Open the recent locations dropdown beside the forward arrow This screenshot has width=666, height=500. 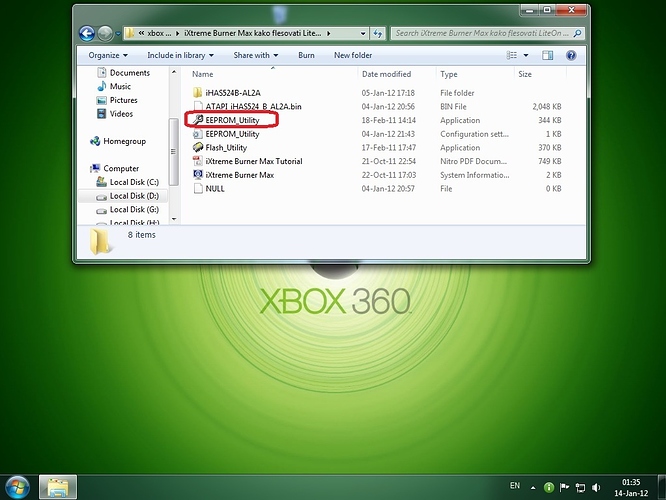point(118,33)
